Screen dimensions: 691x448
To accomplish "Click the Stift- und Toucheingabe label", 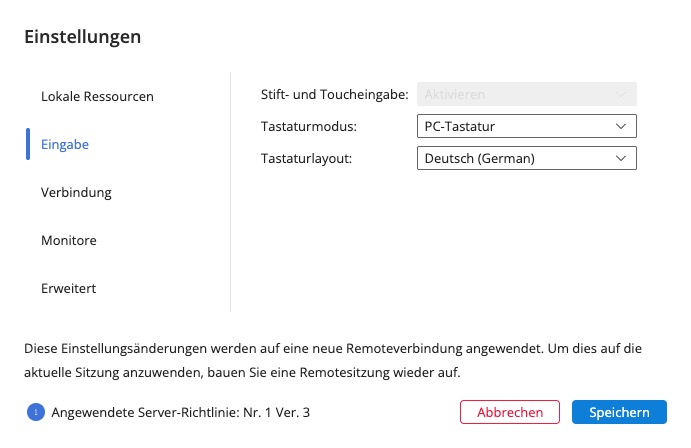I will [x=333, y=95].
